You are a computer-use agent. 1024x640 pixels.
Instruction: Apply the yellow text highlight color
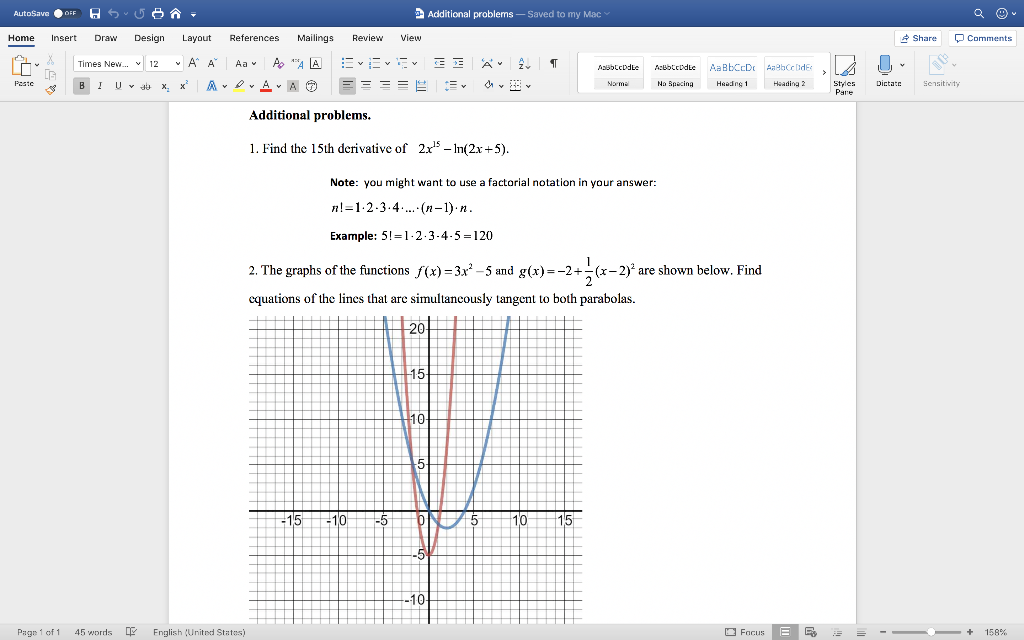coord(239,86)
